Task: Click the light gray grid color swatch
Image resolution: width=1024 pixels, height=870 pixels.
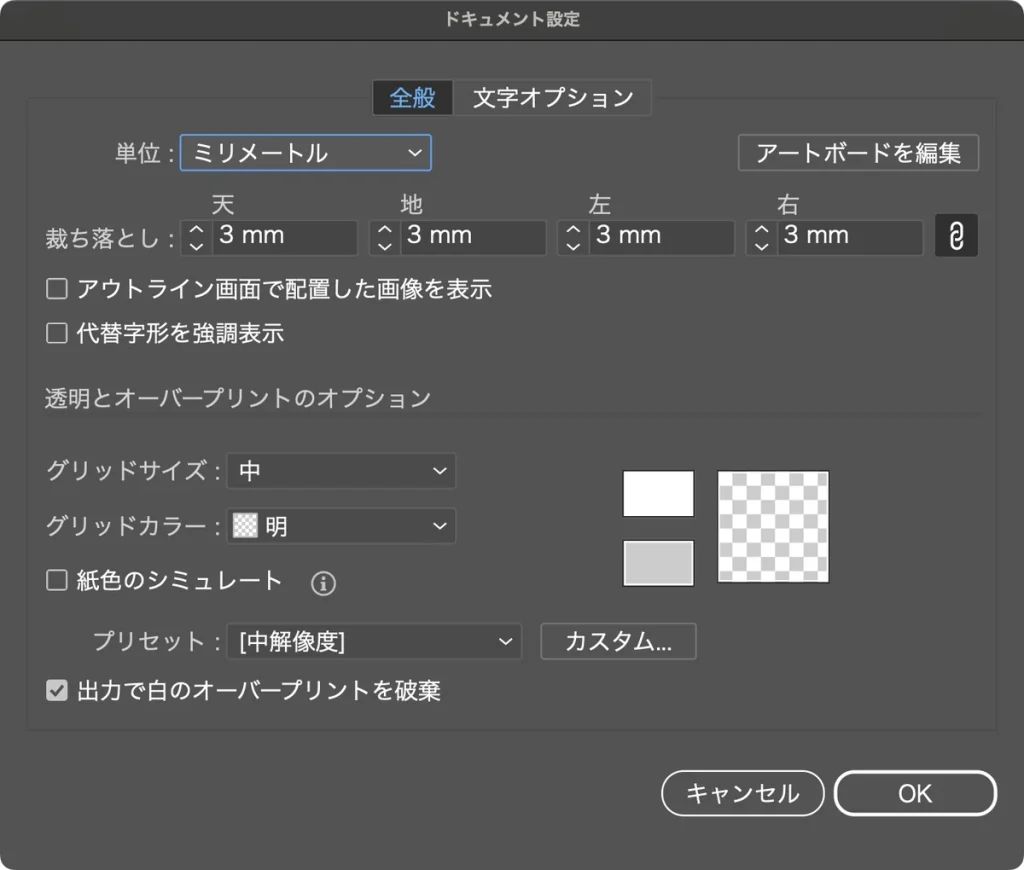Action: pos(658,563)
